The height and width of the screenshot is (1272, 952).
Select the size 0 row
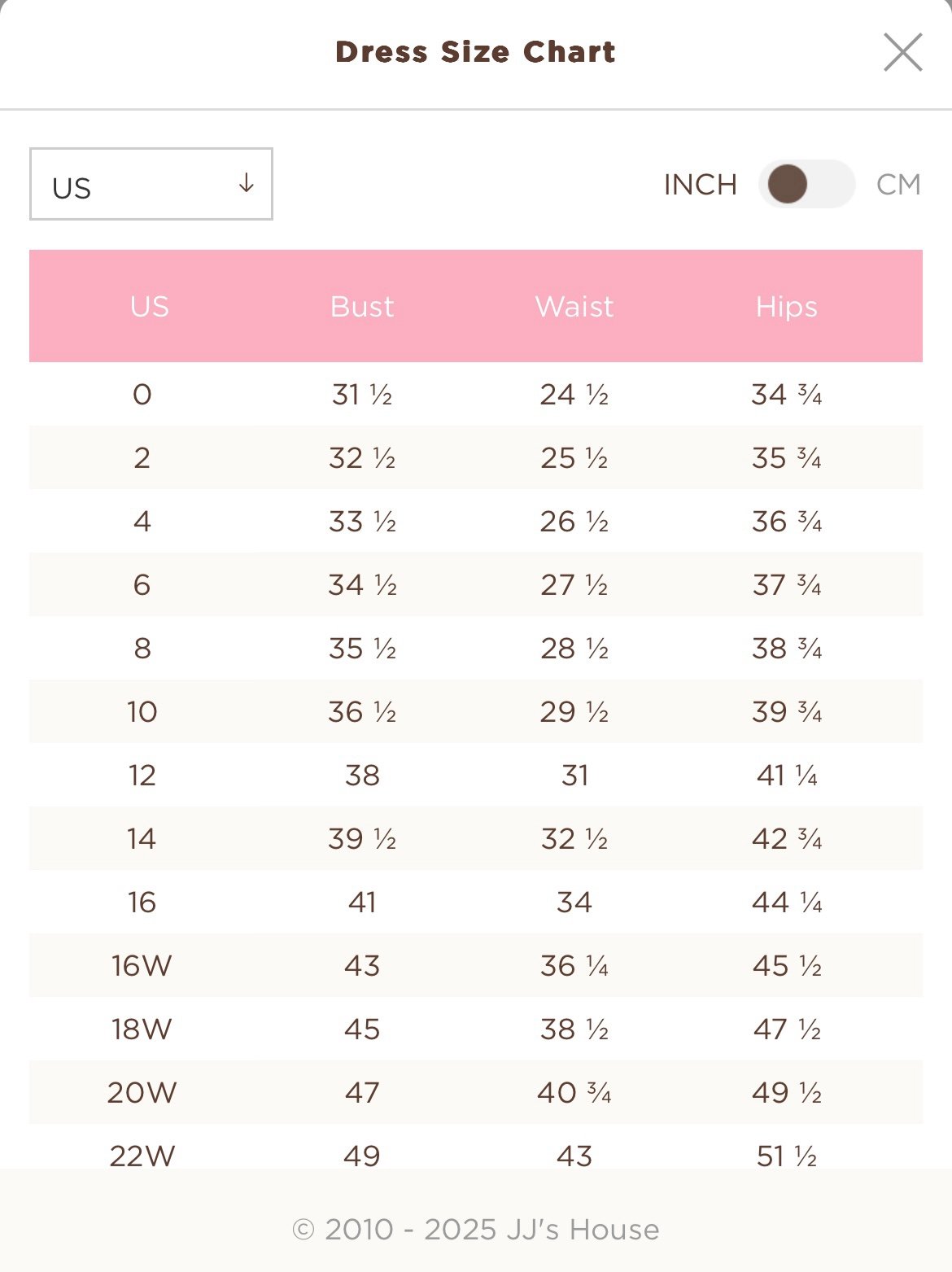pos(476,394)
